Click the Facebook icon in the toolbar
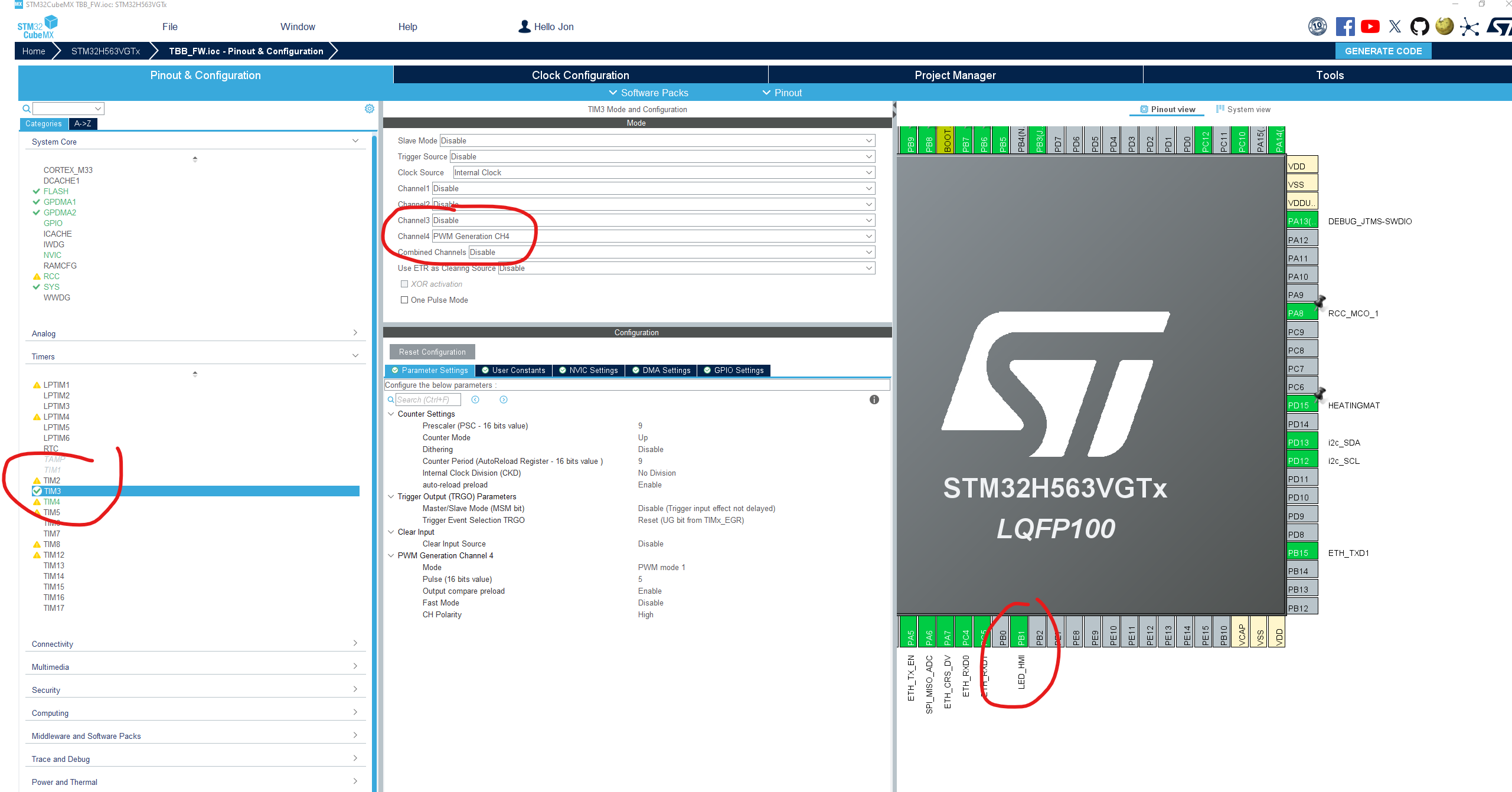 click(x=1346, y=26)
